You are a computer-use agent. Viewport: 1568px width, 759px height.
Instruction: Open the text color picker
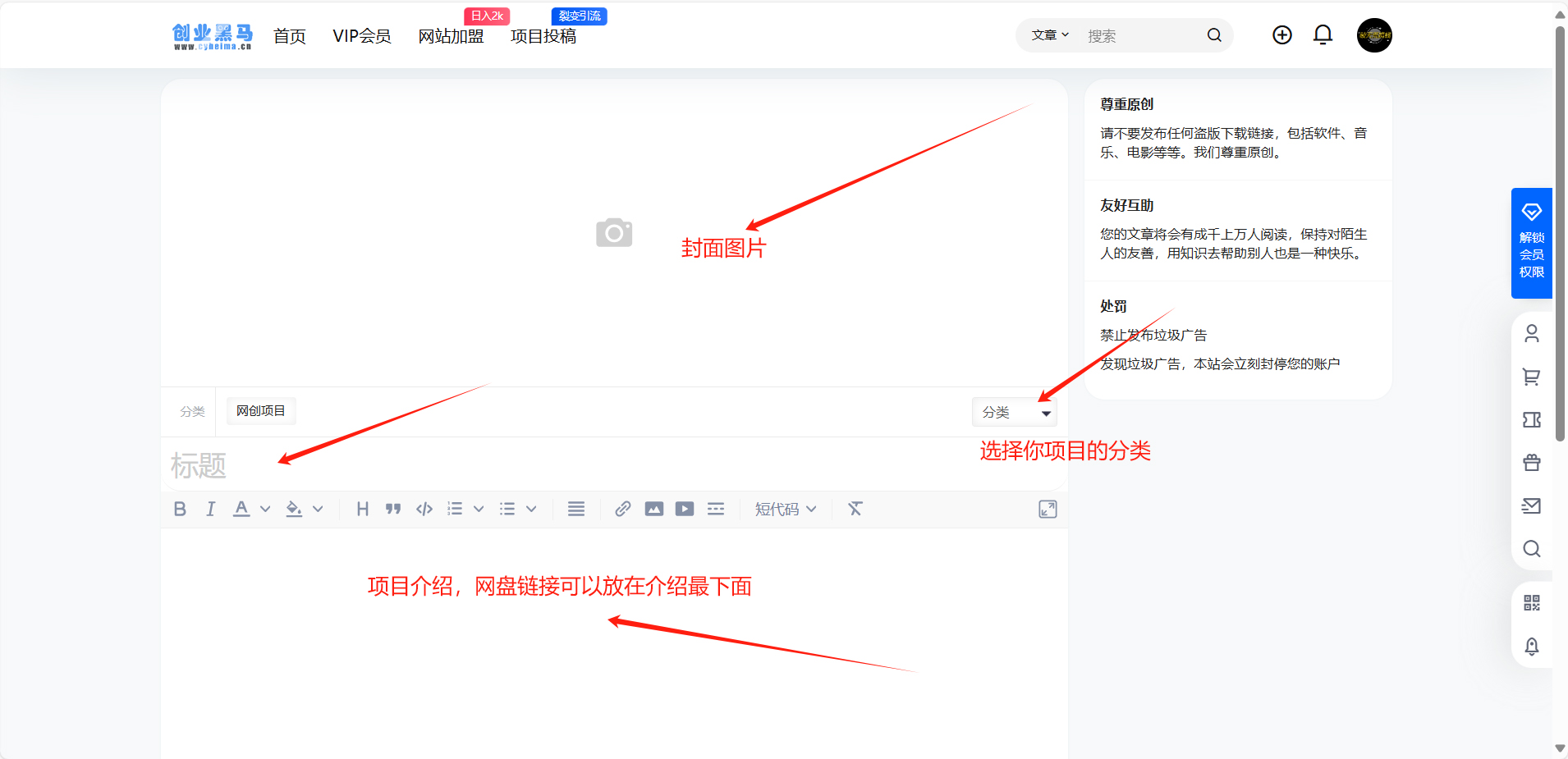(241, 509)
